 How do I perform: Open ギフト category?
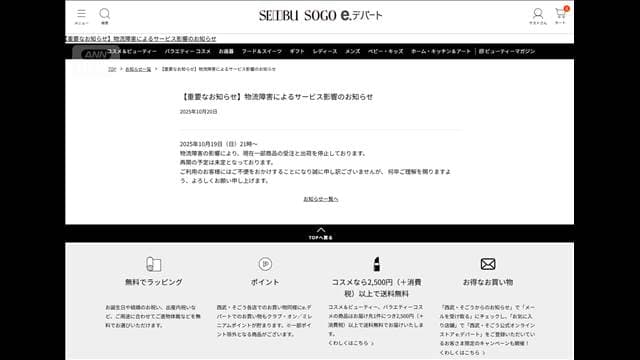point(297,51)
